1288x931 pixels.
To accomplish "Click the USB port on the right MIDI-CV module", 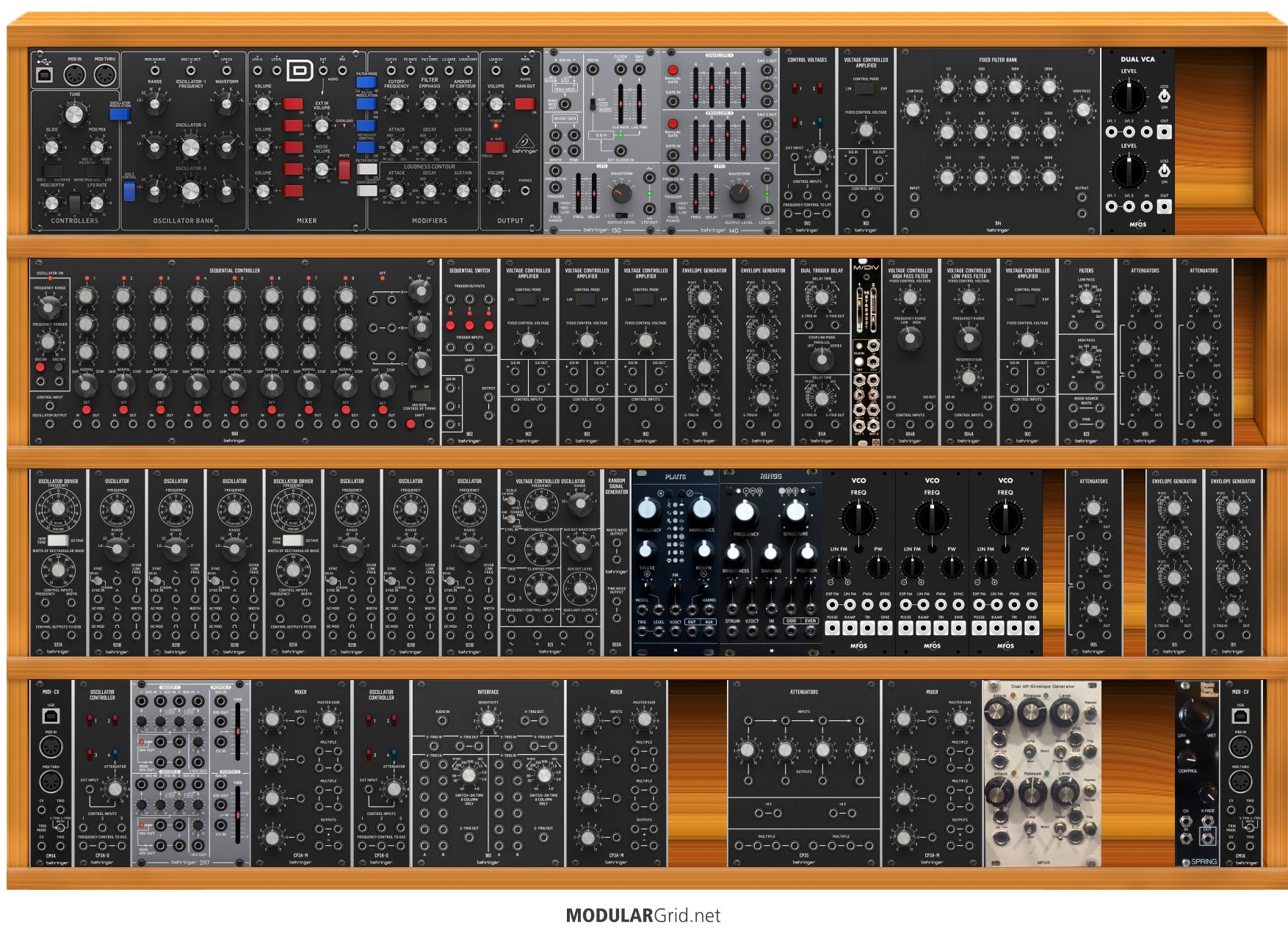I will [1240, 716].
